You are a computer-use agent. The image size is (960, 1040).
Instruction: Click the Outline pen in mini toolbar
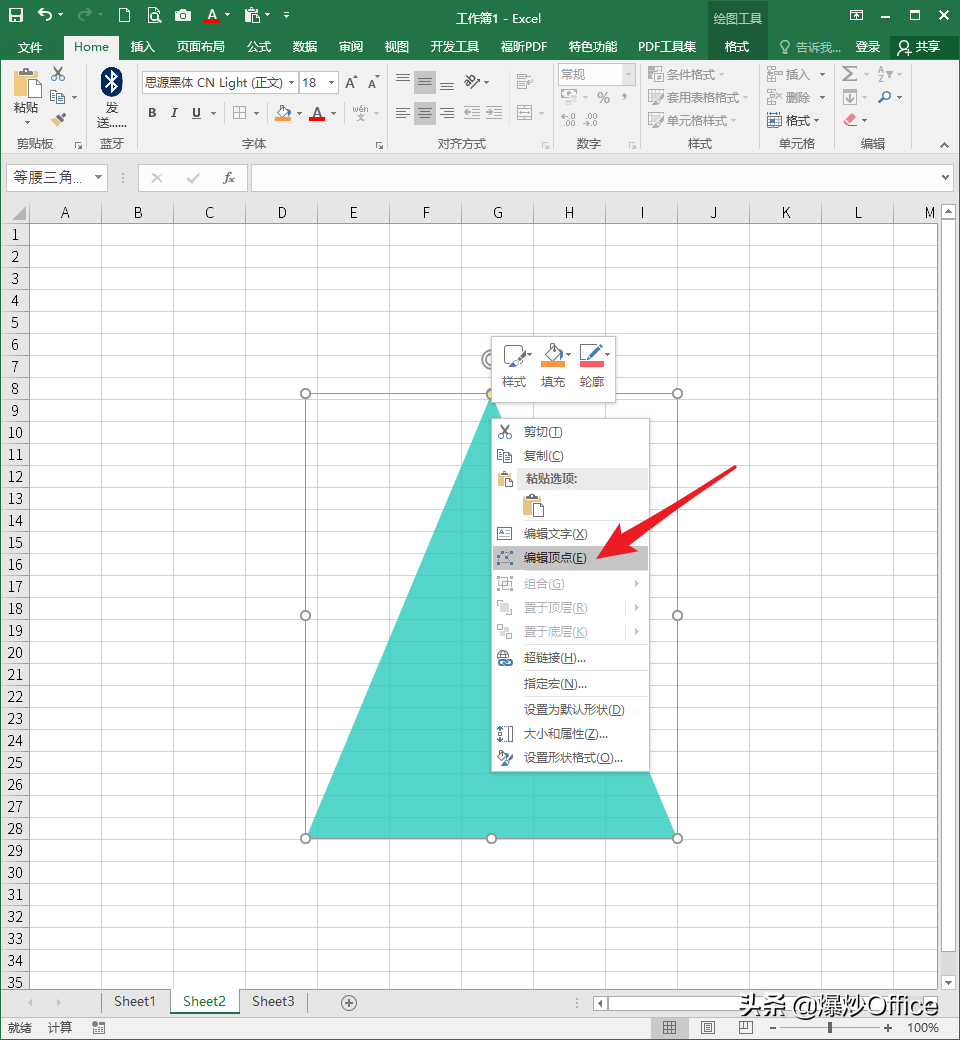[x=592, y=364]
